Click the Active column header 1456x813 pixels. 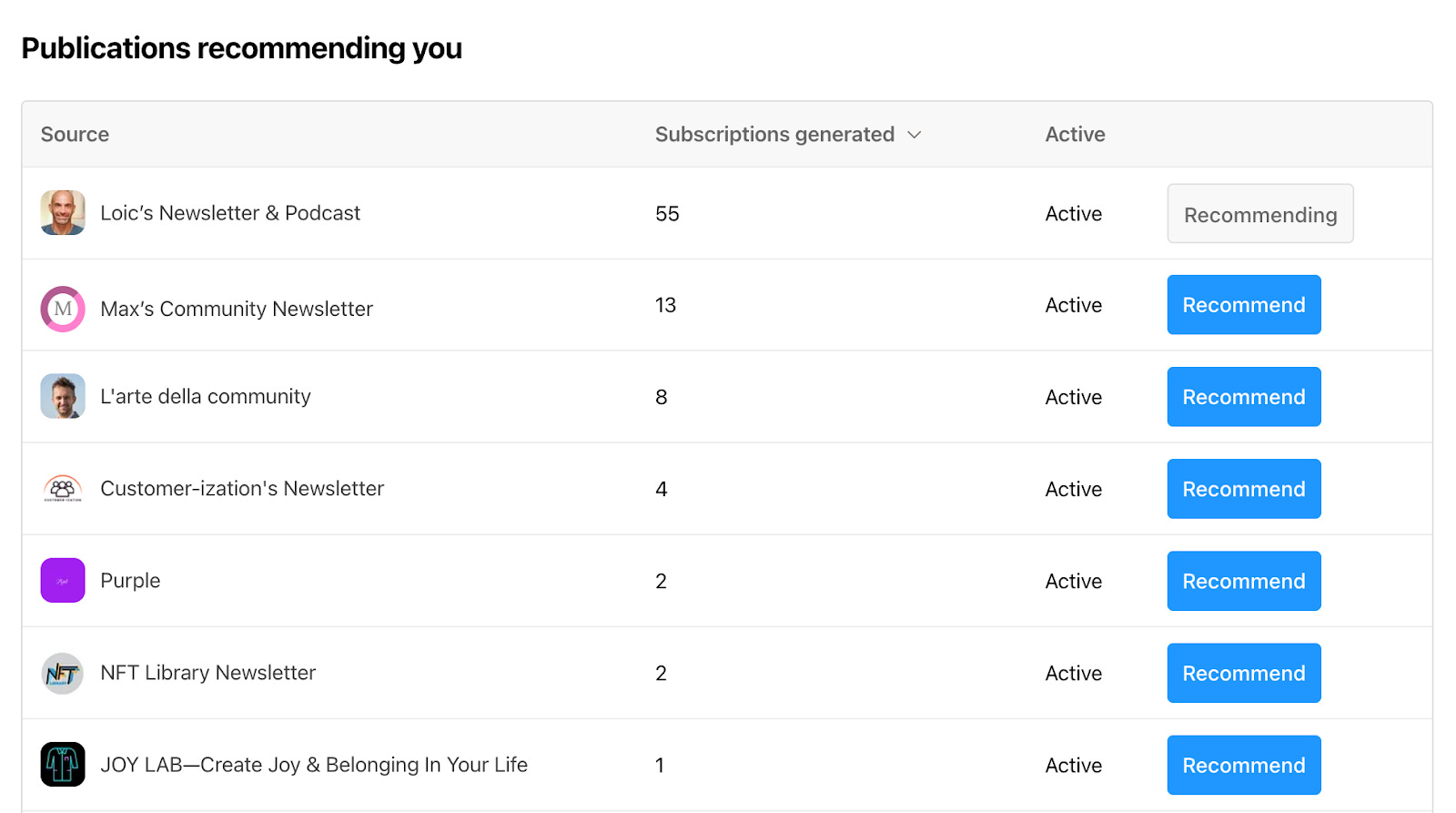point(1075,135)
